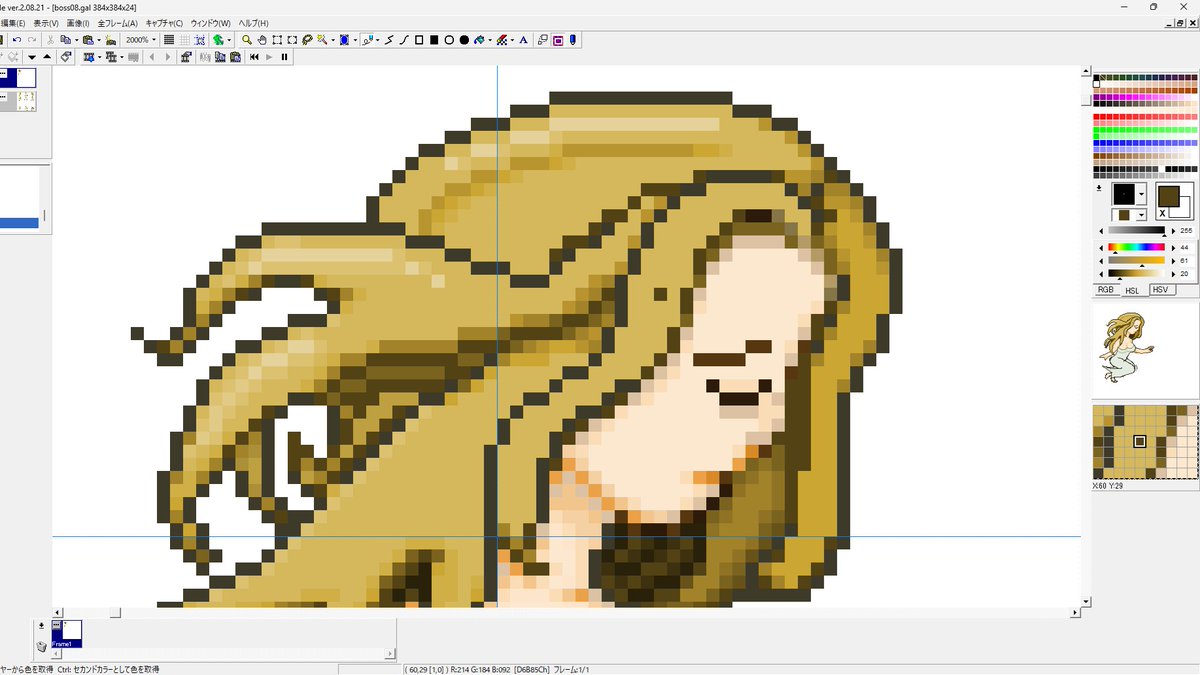Open the 2000% zoom level dropdown

point(154,40)
